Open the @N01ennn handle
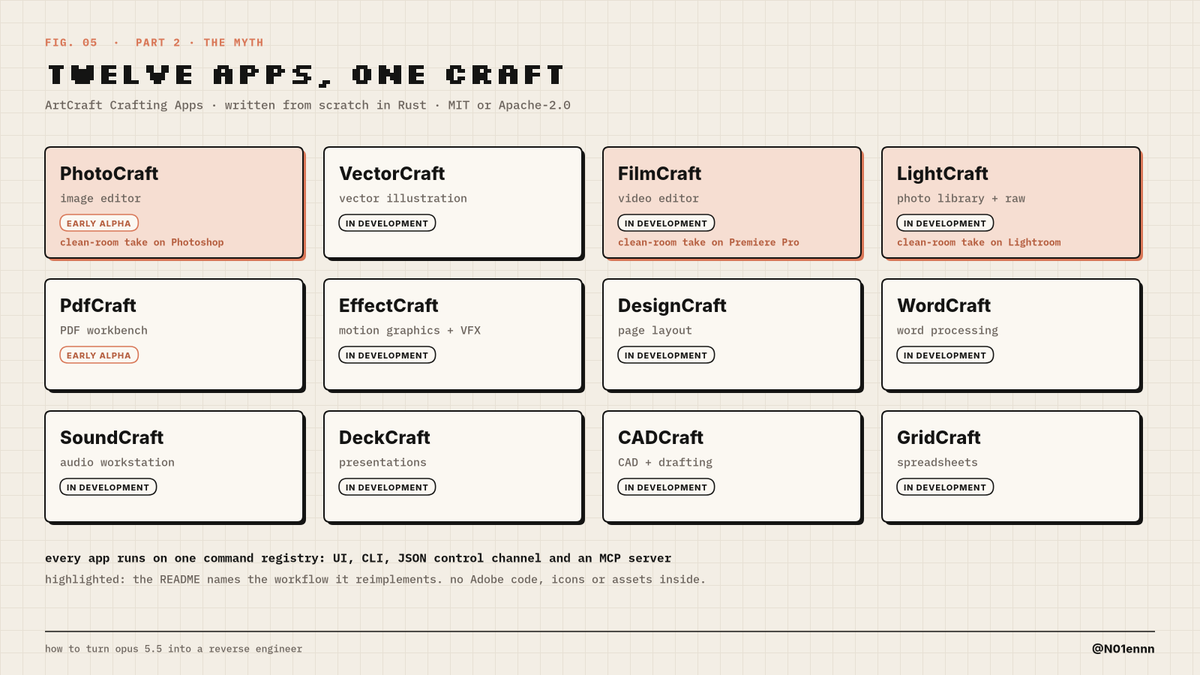1200x675 pixels. pos(1123,649)
